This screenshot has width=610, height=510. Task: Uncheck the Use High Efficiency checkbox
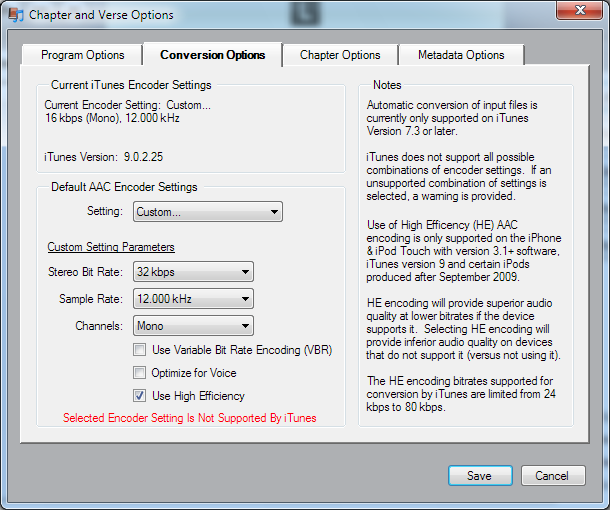point(139,396)
